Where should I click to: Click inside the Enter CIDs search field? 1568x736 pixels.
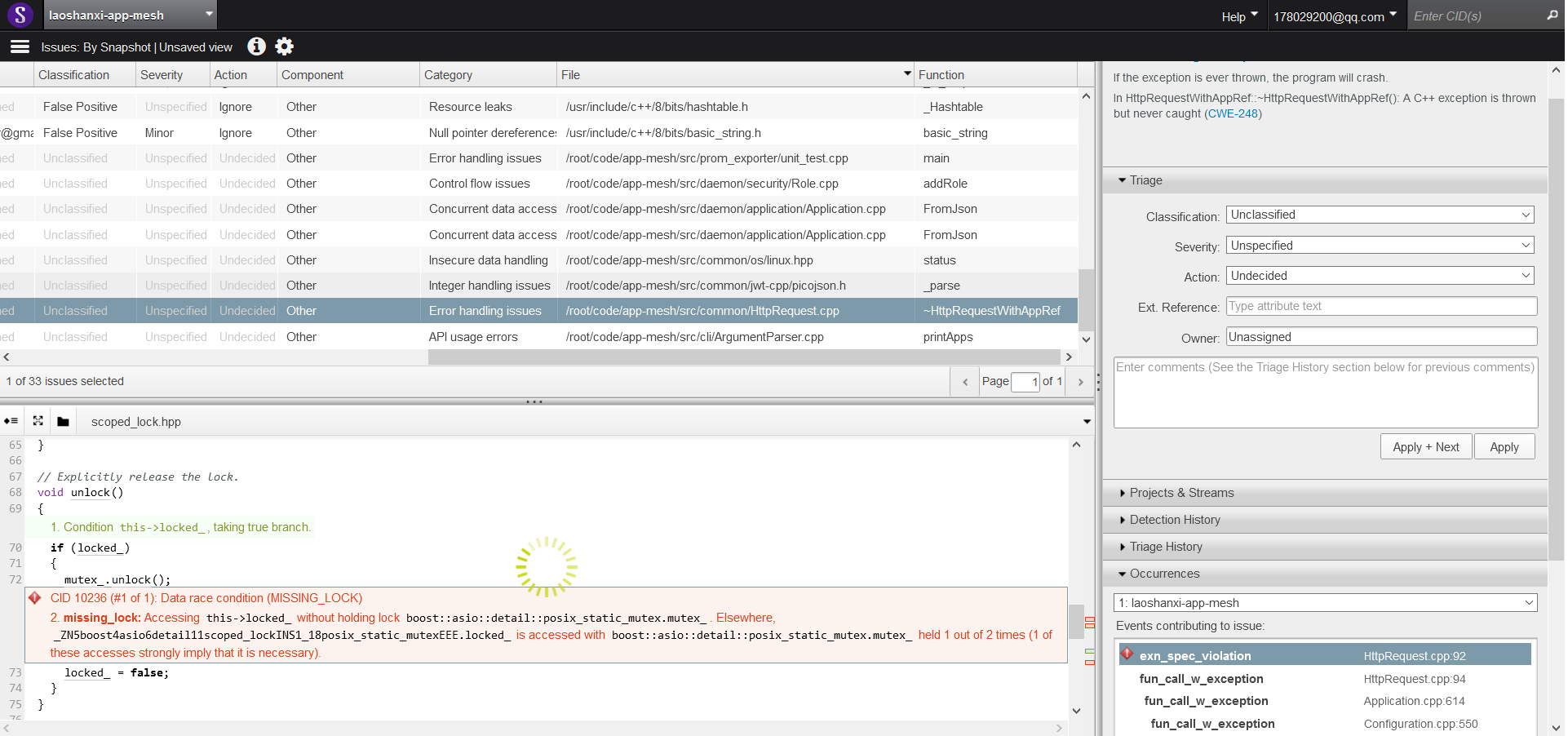(x=1468, y=16)
